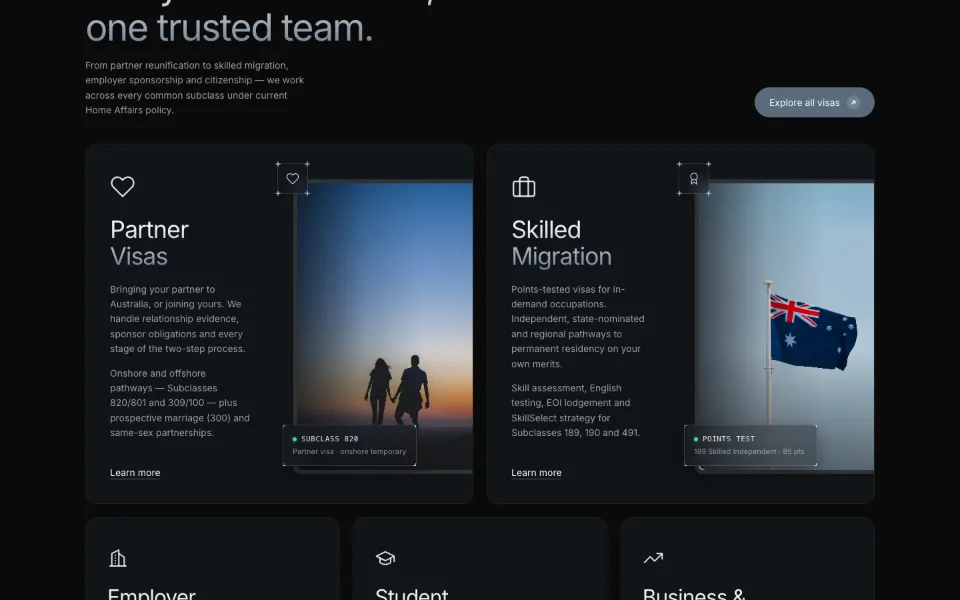Click the Points Test info tag
The image size is (960, 600).
tap(751, 445)
